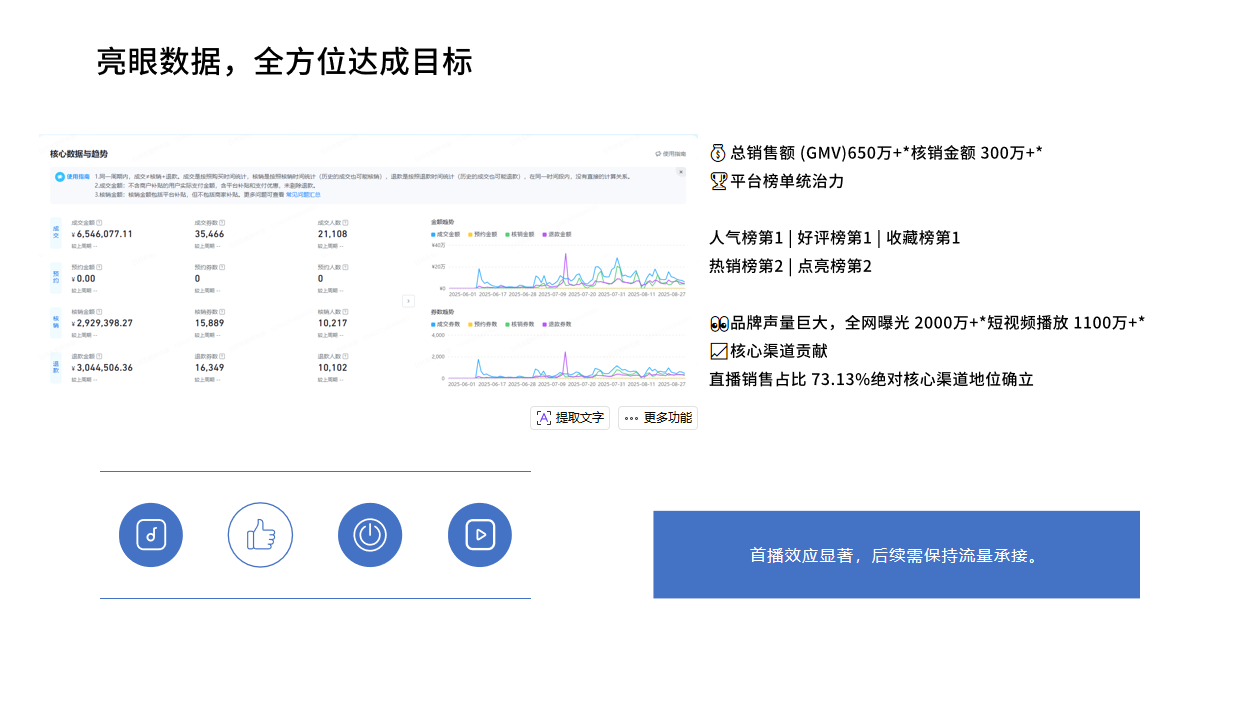Expand panel with the right chevron arrow
Screen dimensions: 1257x701
pyautogui.click(x=408, y=301)
